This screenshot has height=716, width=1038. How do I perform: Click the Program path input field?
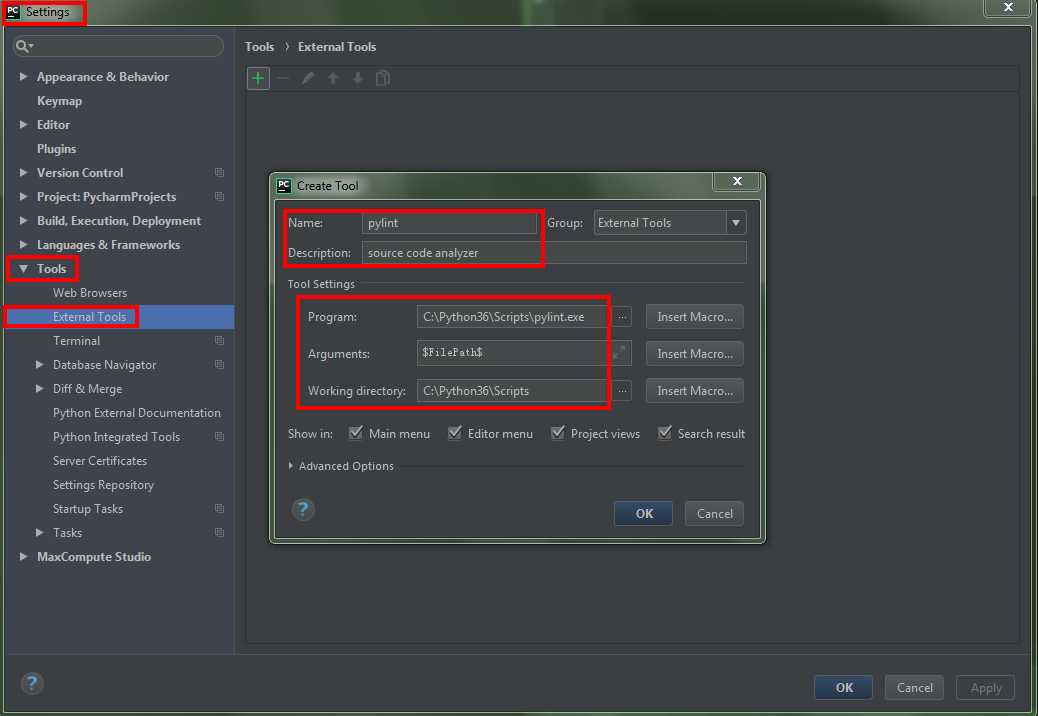(513, 317)
